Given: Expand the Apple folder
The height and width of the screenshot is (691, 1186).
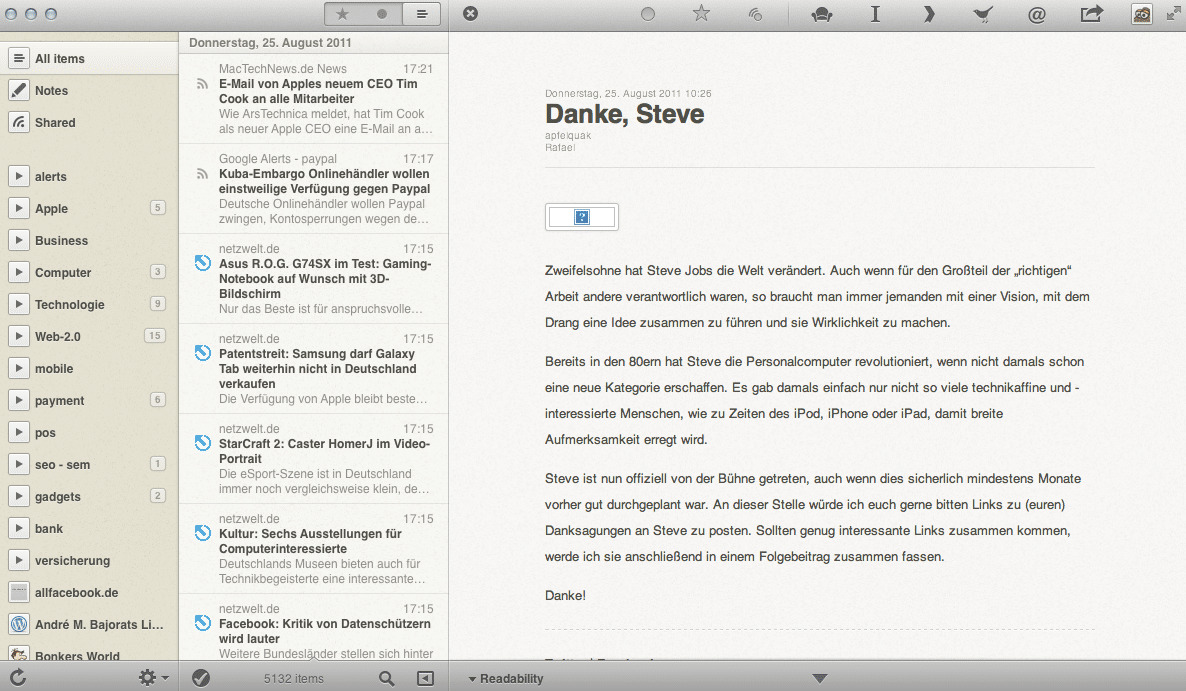Looking at the screenshot, I should [x=19, y=208].
